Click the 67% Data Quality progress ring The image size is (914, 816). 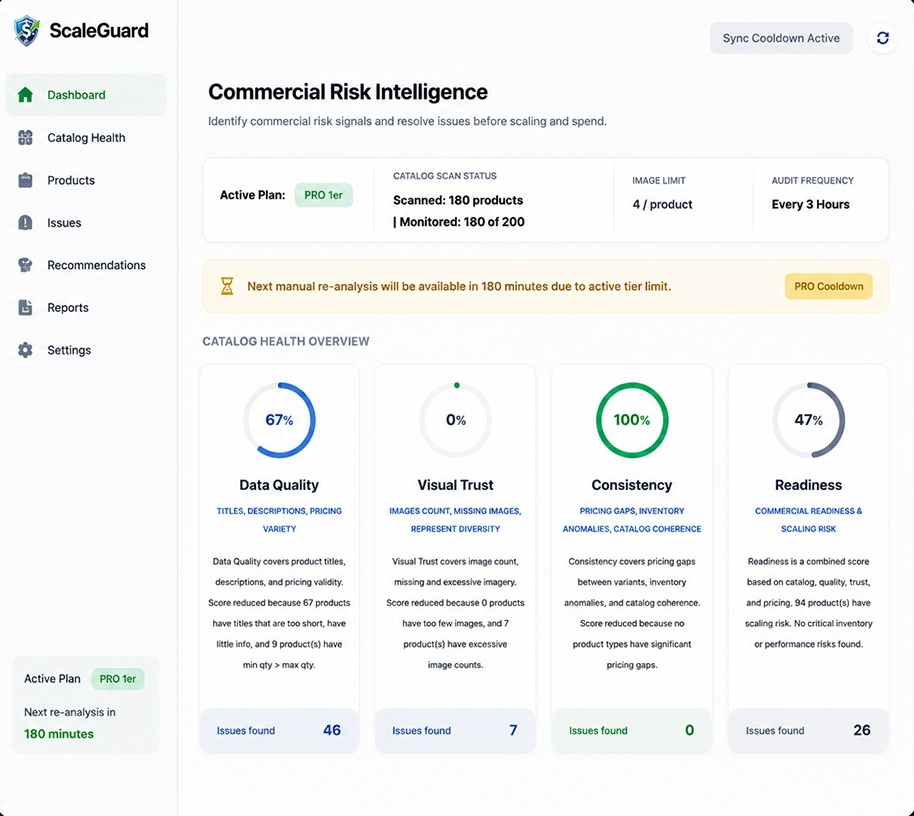pyautogui.click(x=279, y=420)
